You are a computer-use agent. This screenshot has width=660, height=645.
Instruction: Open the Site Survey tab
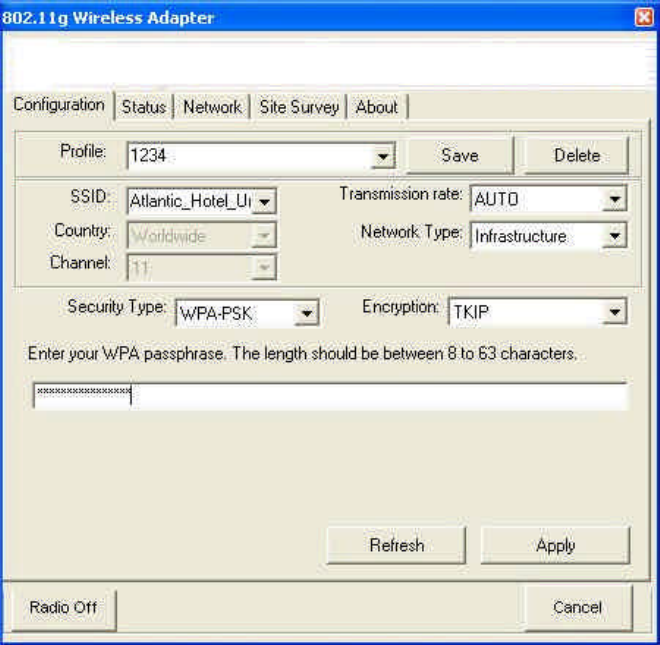(298, 107)
